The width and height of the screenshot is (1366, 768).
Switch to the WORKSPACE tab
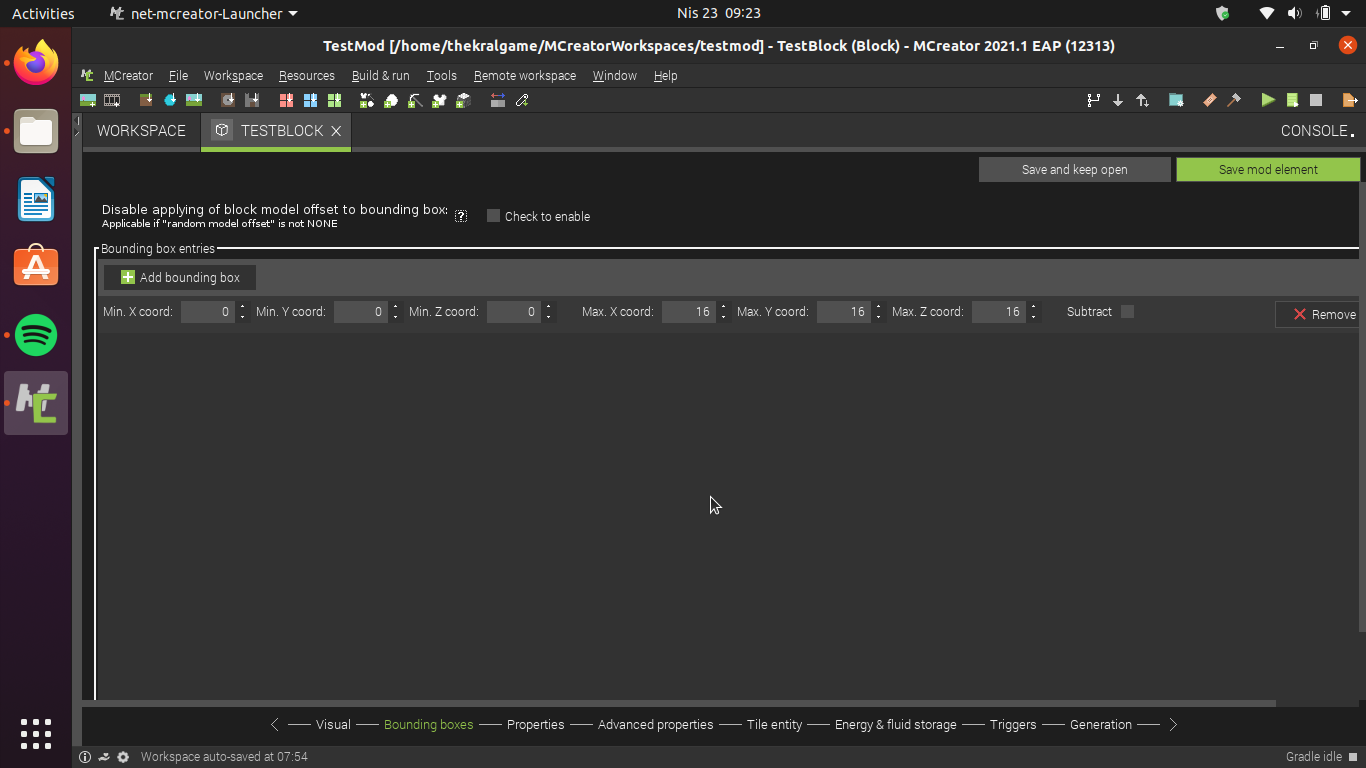pos(141,131)
